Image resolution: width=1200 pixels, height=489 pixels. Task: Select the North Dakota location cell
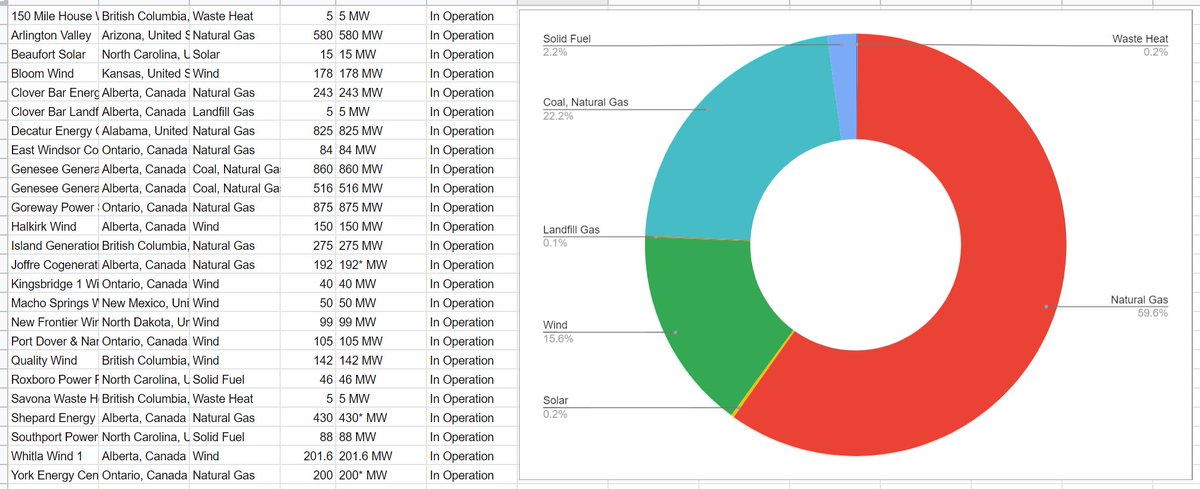tap(143, 322)
